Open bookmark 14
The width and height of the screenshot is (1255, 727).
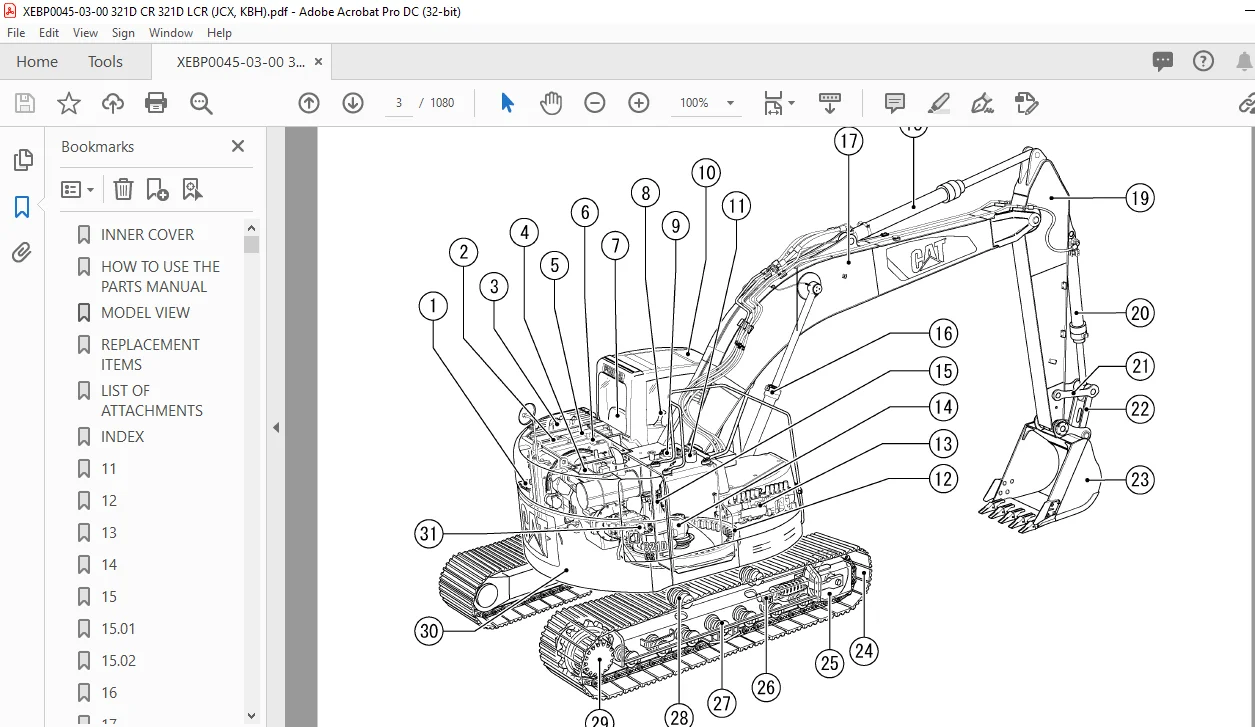tap(108, 564)
